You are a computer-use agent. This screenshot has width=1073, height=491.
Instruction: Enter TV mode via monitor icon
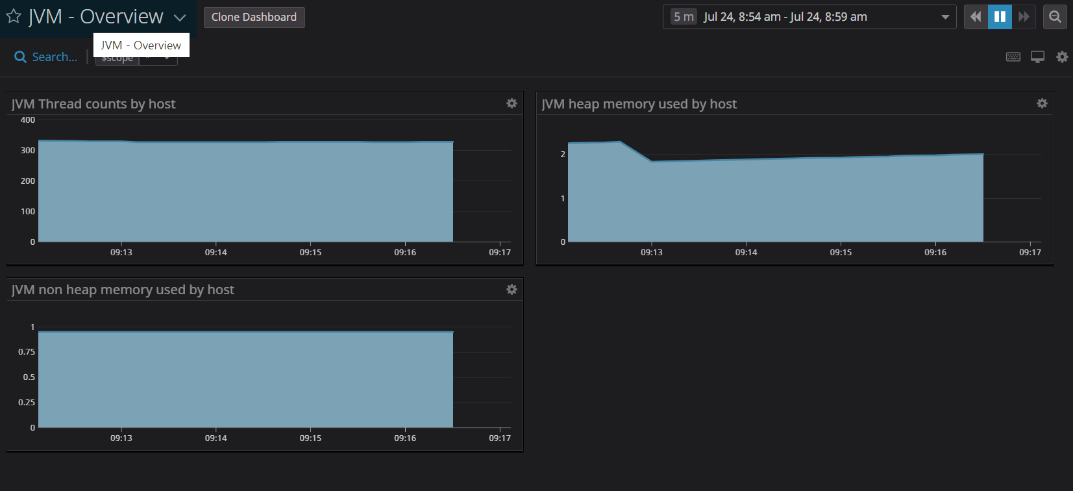coord(1038,57)
